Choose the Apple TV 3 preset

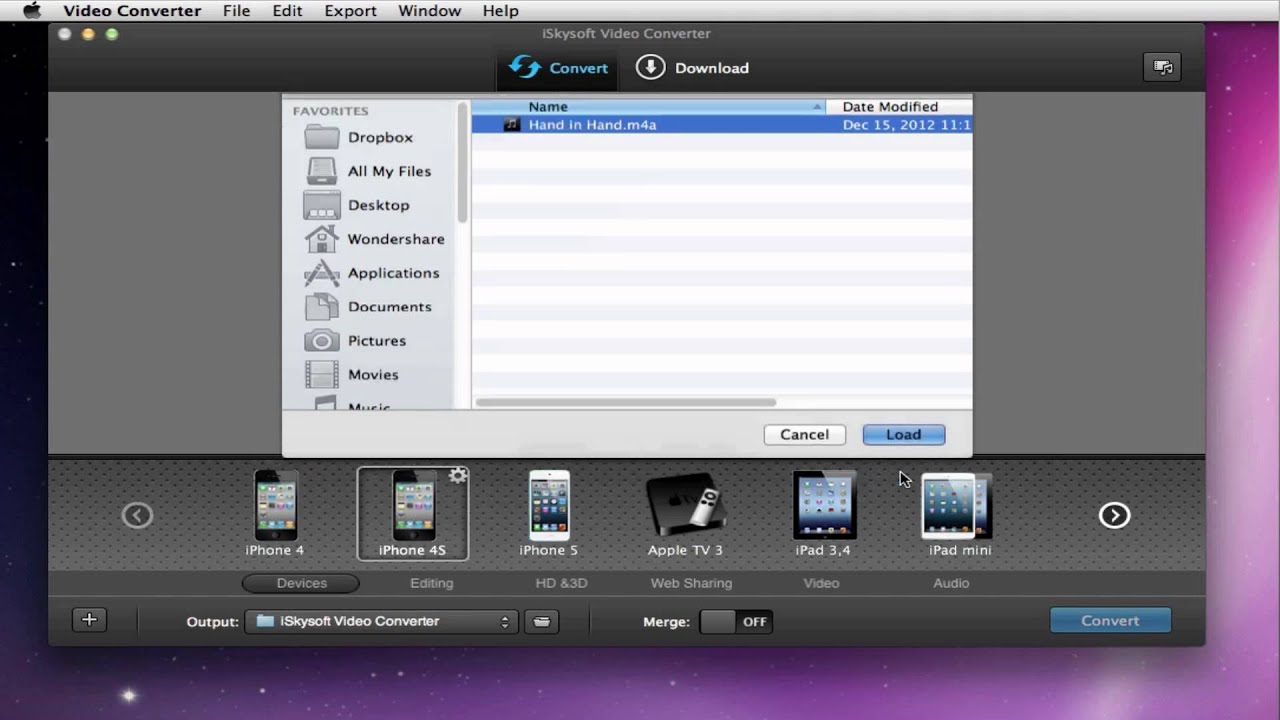(x=685, y=515)
